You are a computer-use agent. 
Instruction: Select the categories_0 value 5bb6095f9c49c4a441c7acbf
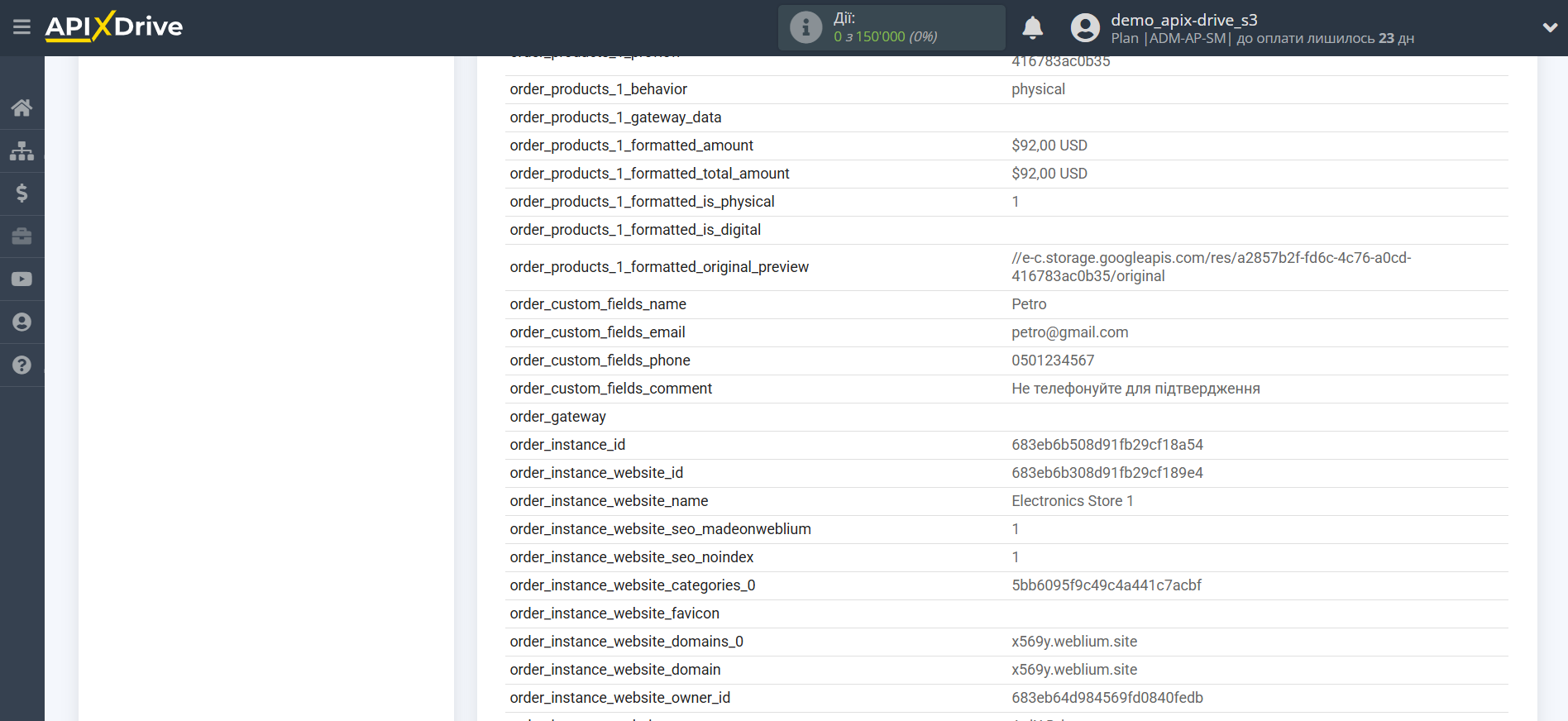(x=1106, y=585)
